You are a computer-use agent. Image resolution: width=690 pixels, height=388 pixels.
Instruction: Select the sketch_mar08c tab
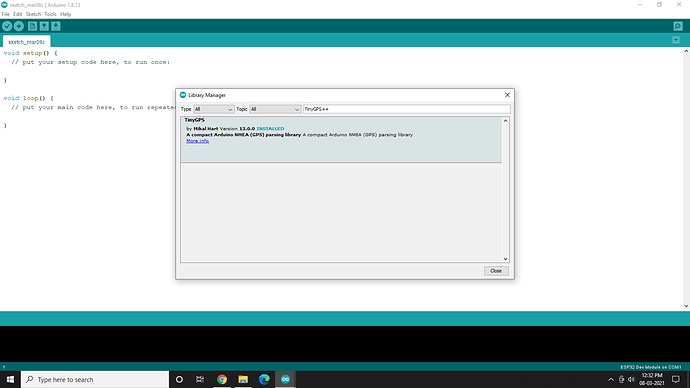coord(26,42)
